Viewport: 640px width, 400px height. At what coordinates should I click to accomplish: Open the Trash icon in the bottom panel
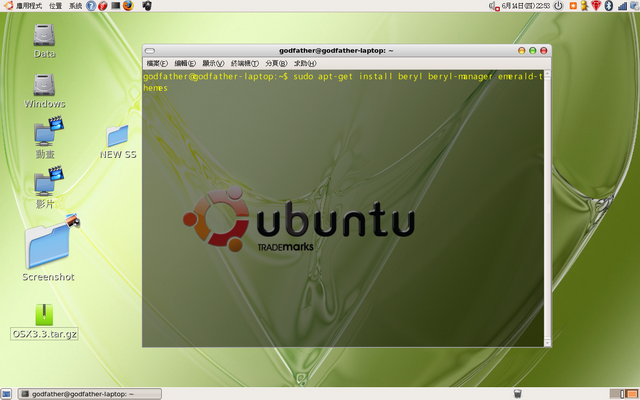tap(517, 394)
